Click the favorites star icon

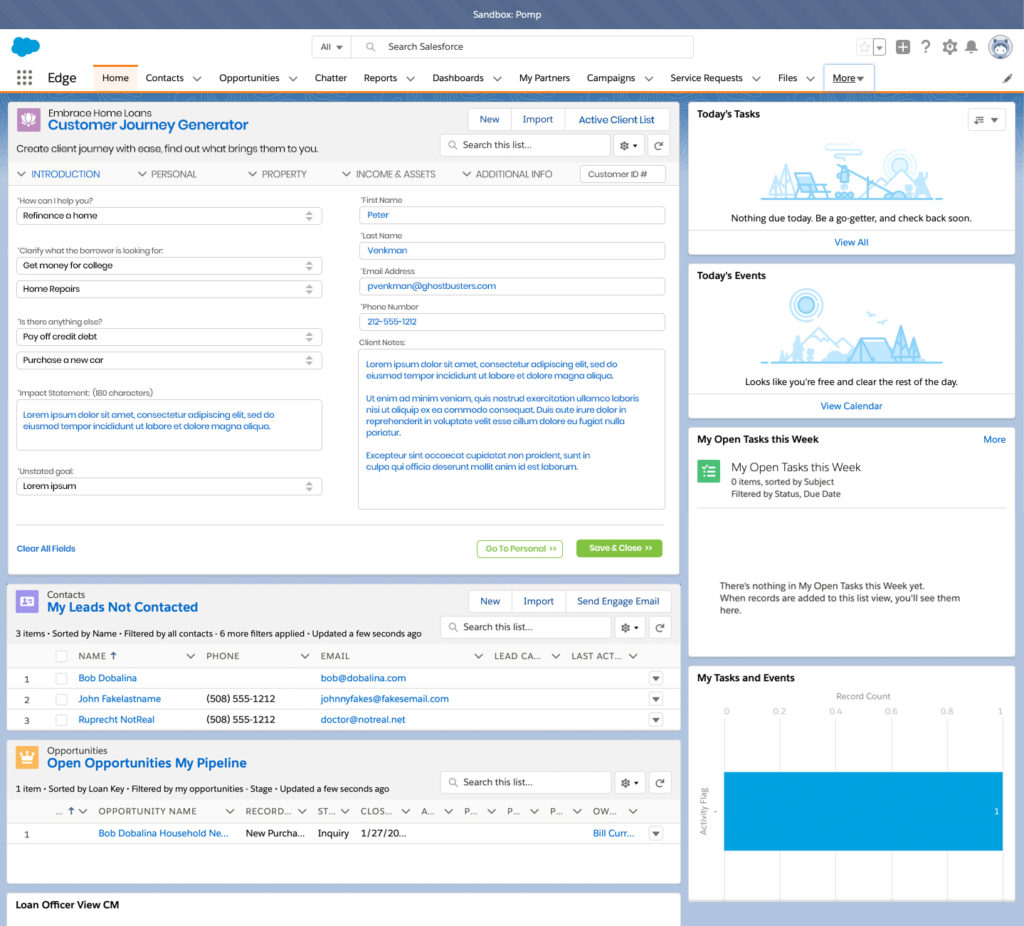coord(864,47)
